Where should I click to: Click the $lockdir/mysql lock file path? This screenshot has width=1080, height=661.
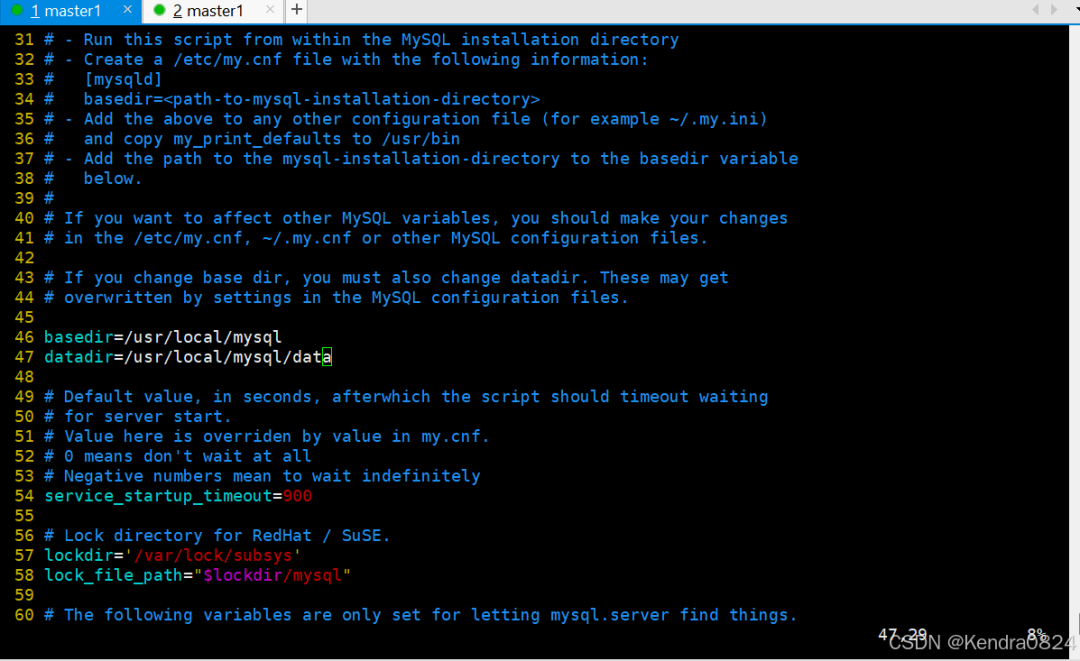(272, 575)
